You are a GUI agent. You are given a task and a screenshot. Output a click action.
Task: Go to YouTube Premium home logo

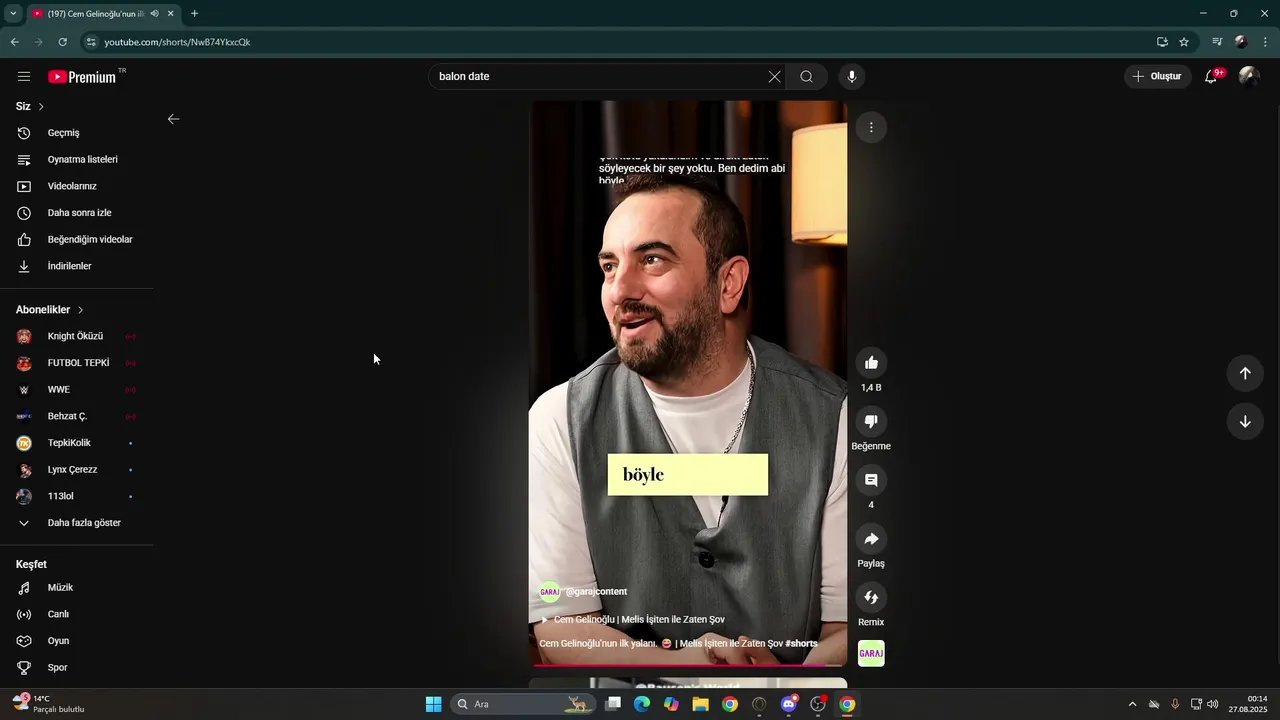(x=84, y=76)
